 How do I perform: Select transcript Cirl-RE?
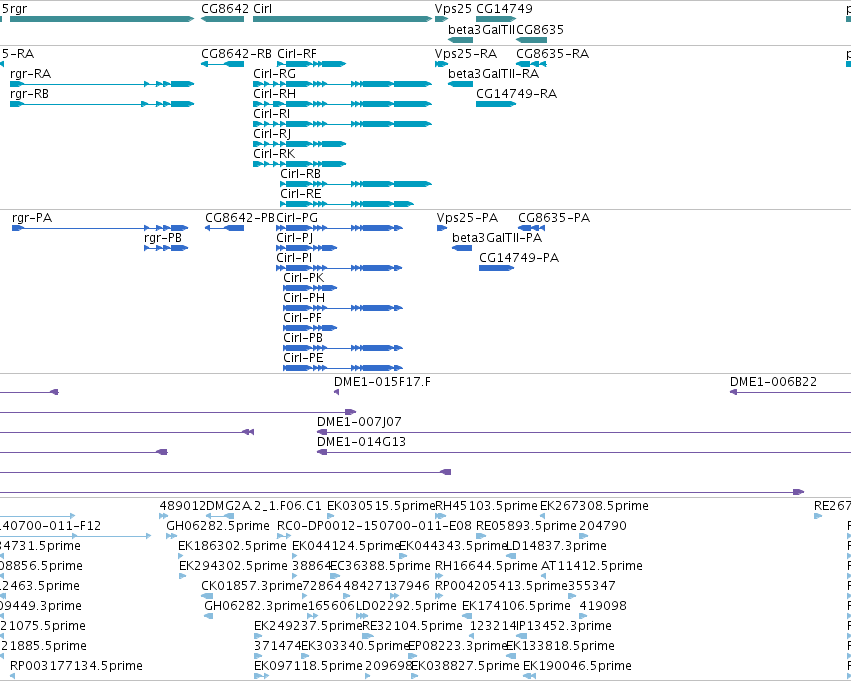click(347, 204)
